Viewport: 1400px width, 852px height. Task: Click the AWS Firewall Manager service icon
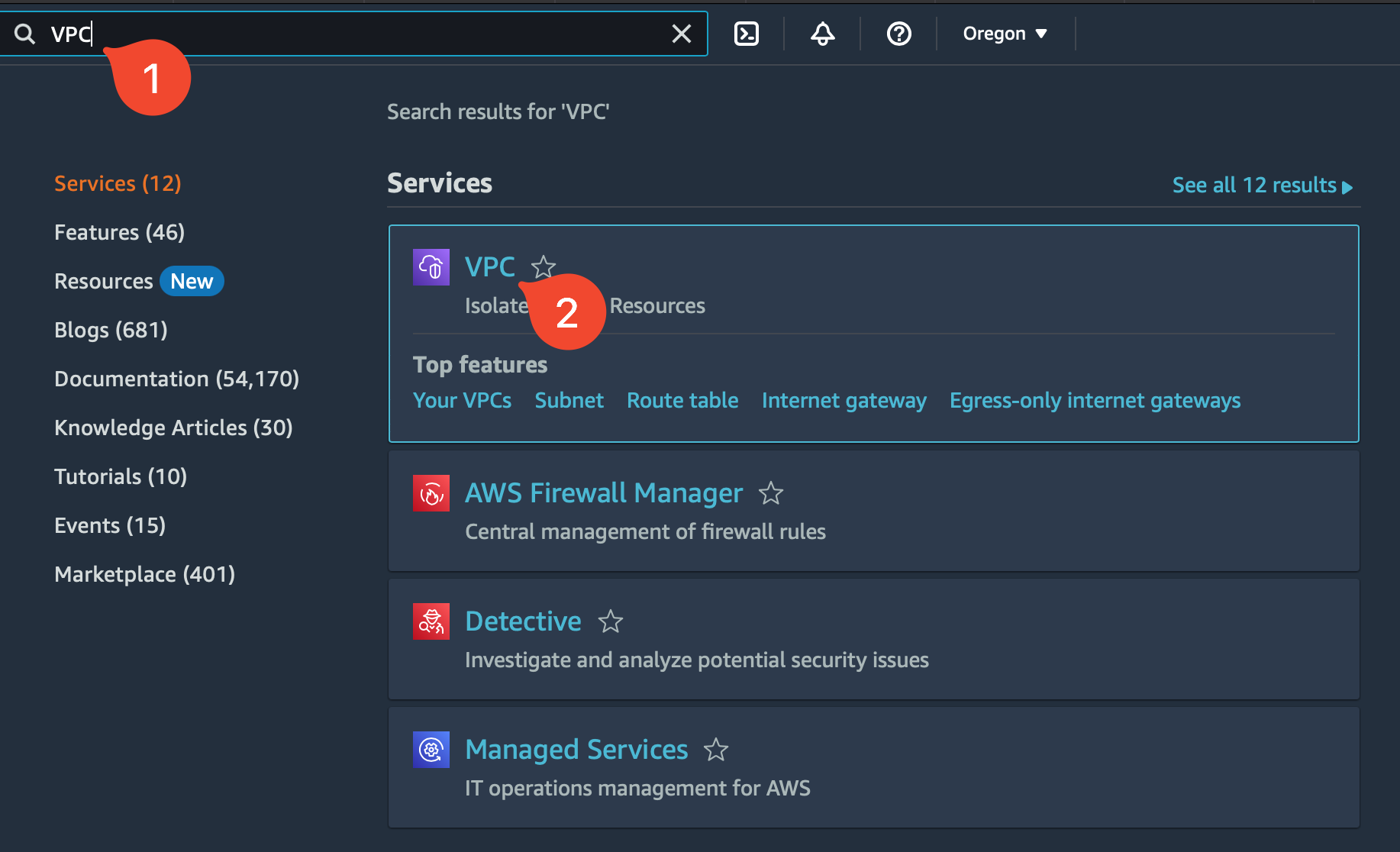point(431,493)
